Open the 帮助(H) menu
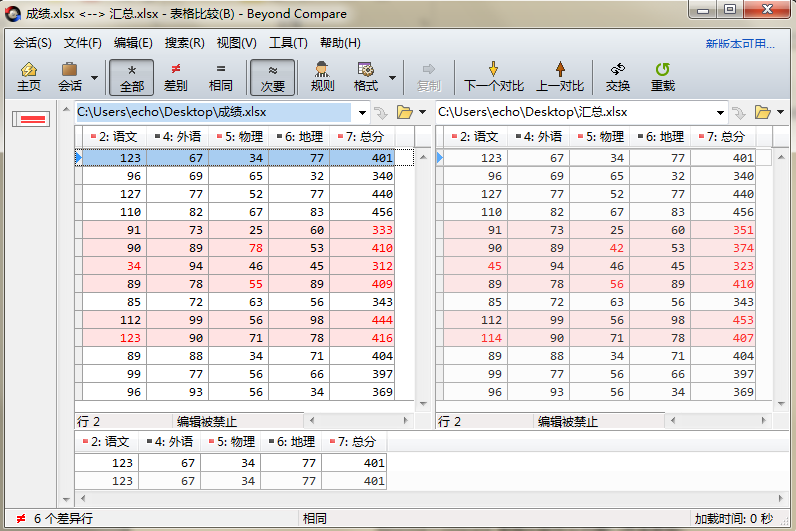796x531 pixels. [340, 43]
